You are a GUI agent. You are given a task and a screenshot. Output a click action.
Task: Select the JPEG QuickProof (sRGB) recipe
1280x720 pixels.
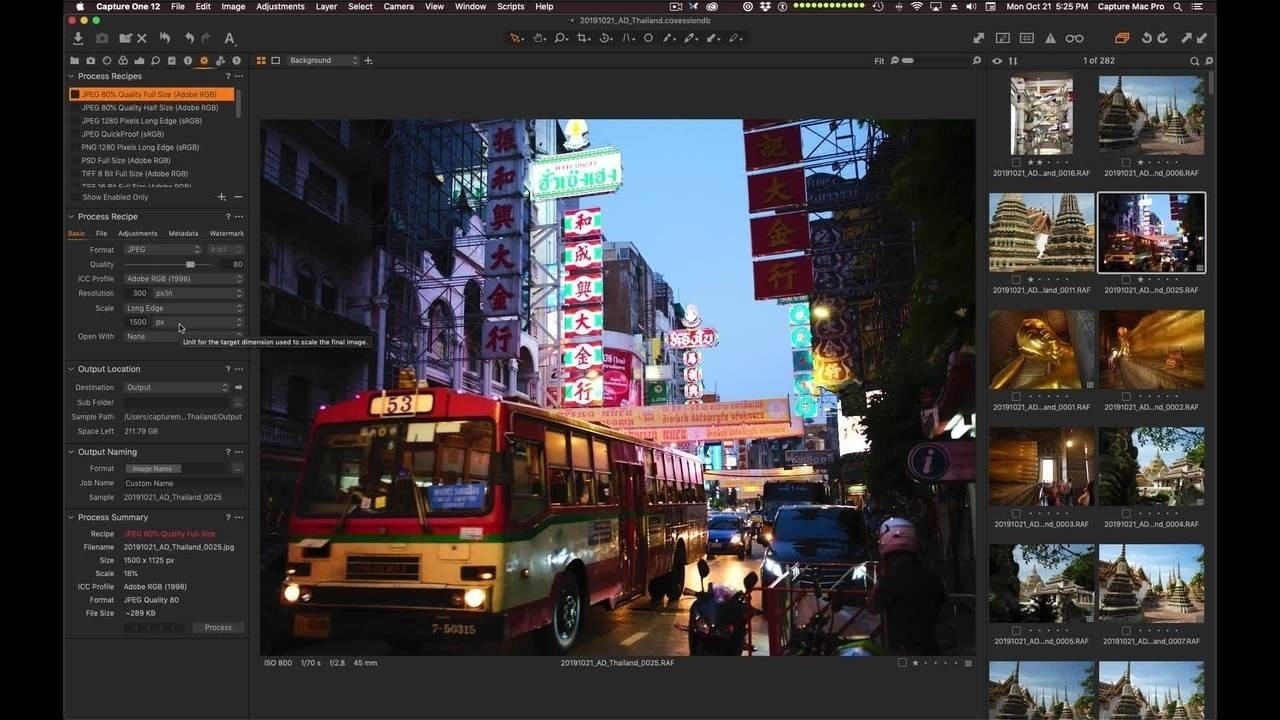tap(123, 134)
